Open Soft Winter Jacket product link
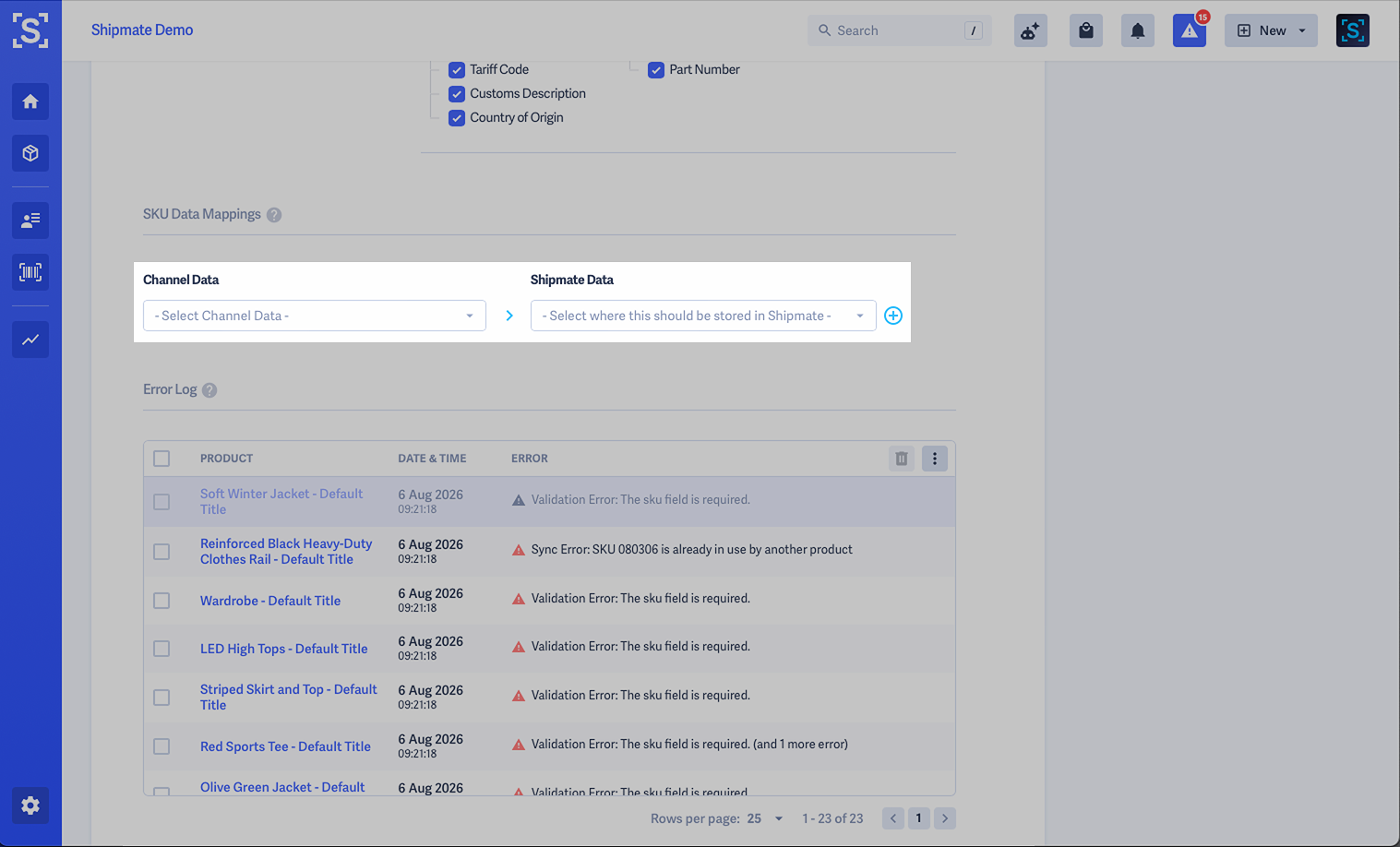The height and width of the screenshot is (847, 1400). (281, 502)
